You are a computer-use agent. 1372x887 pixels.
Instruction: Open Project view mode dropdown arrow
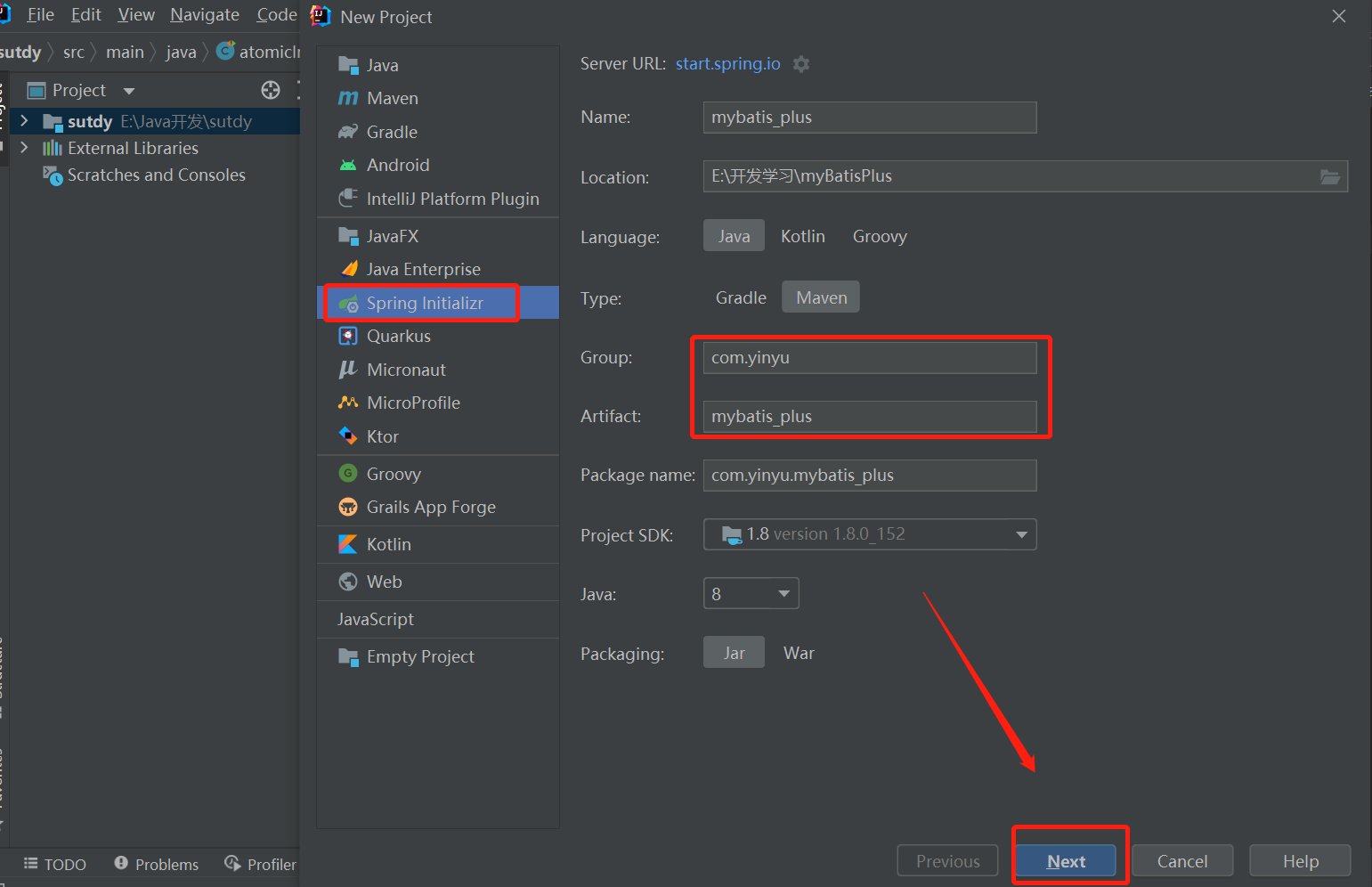click(x=129, y=91)
